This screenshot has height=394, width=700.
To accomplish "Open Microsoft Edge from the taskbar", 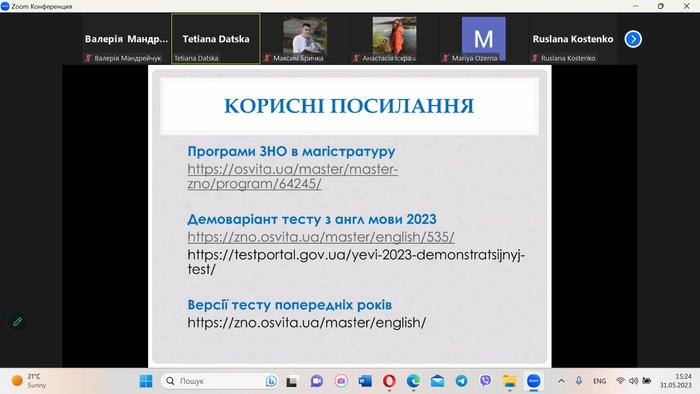I will tap(413, 381).
